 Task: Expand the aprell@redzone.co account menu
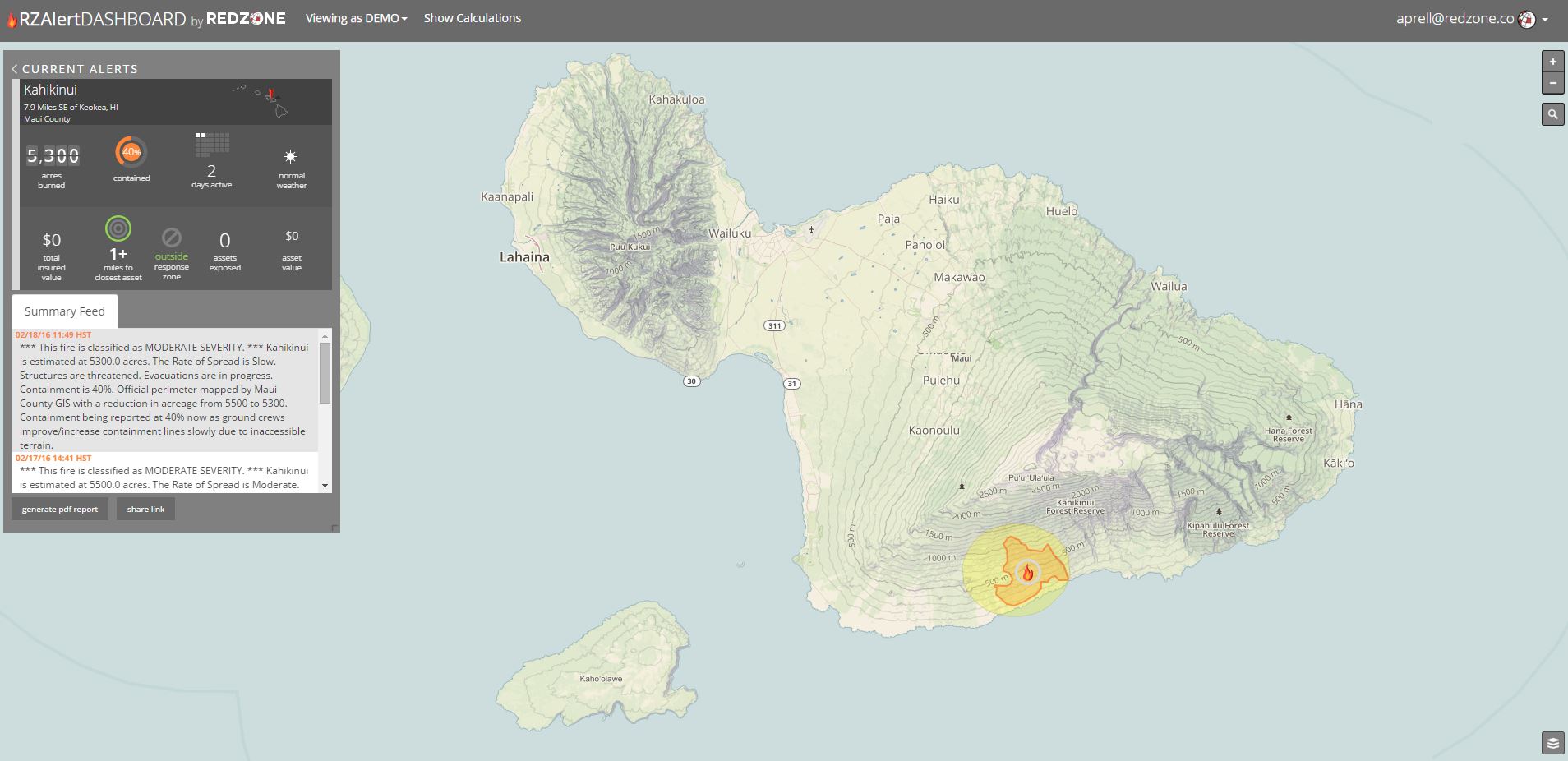pyautogui.click(x=1471, y=19)
